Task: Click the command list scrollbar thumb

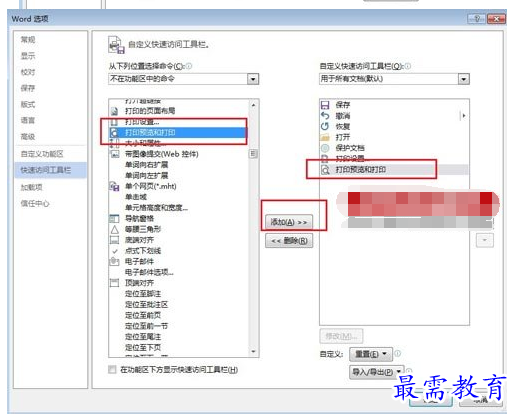Action: (254, 154)
